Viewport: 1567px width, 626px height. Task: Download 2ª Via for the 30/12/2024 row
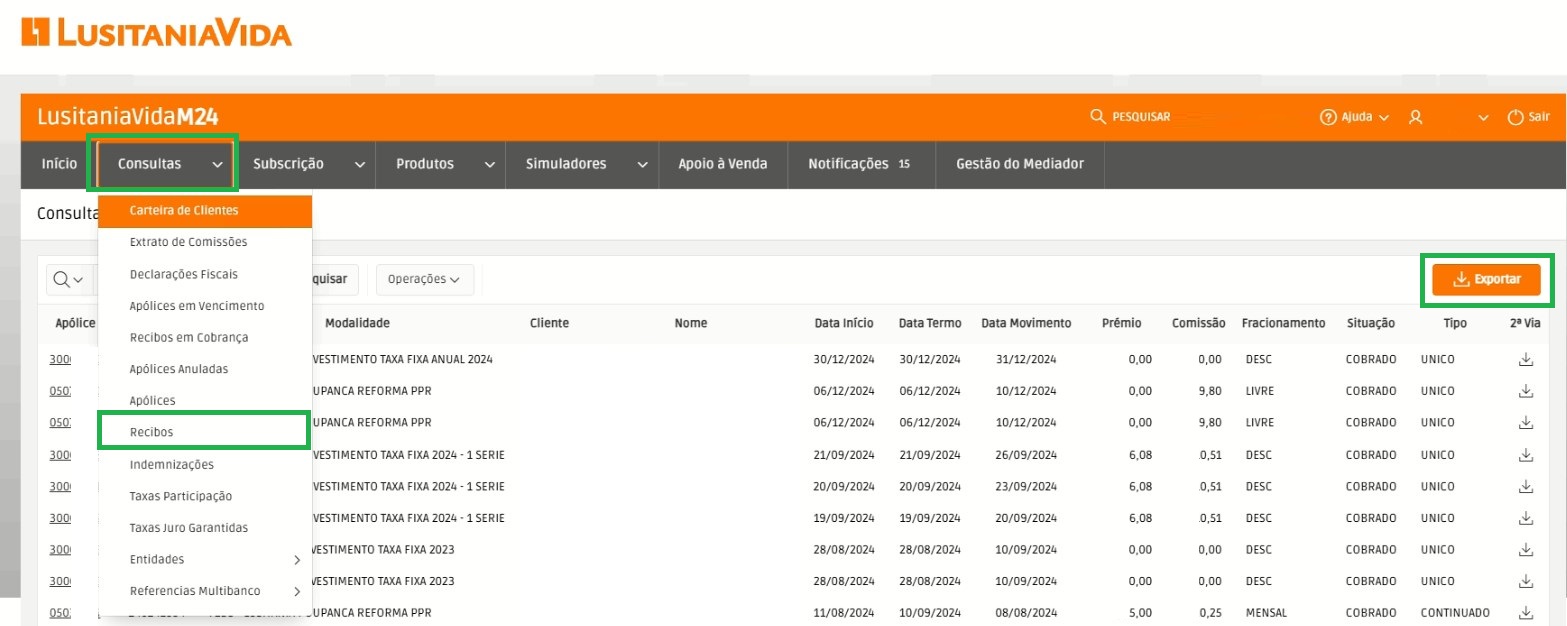(x=1525, y=359)
